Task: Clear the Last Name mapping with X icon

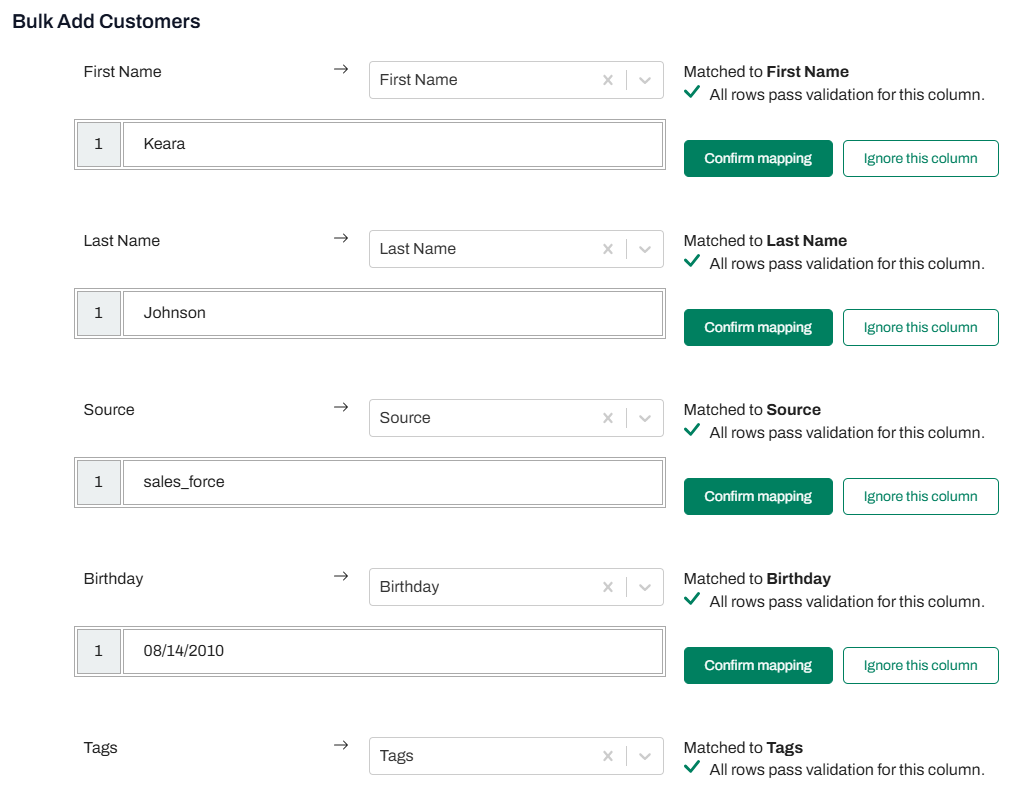Action: (x=608, y=249)
